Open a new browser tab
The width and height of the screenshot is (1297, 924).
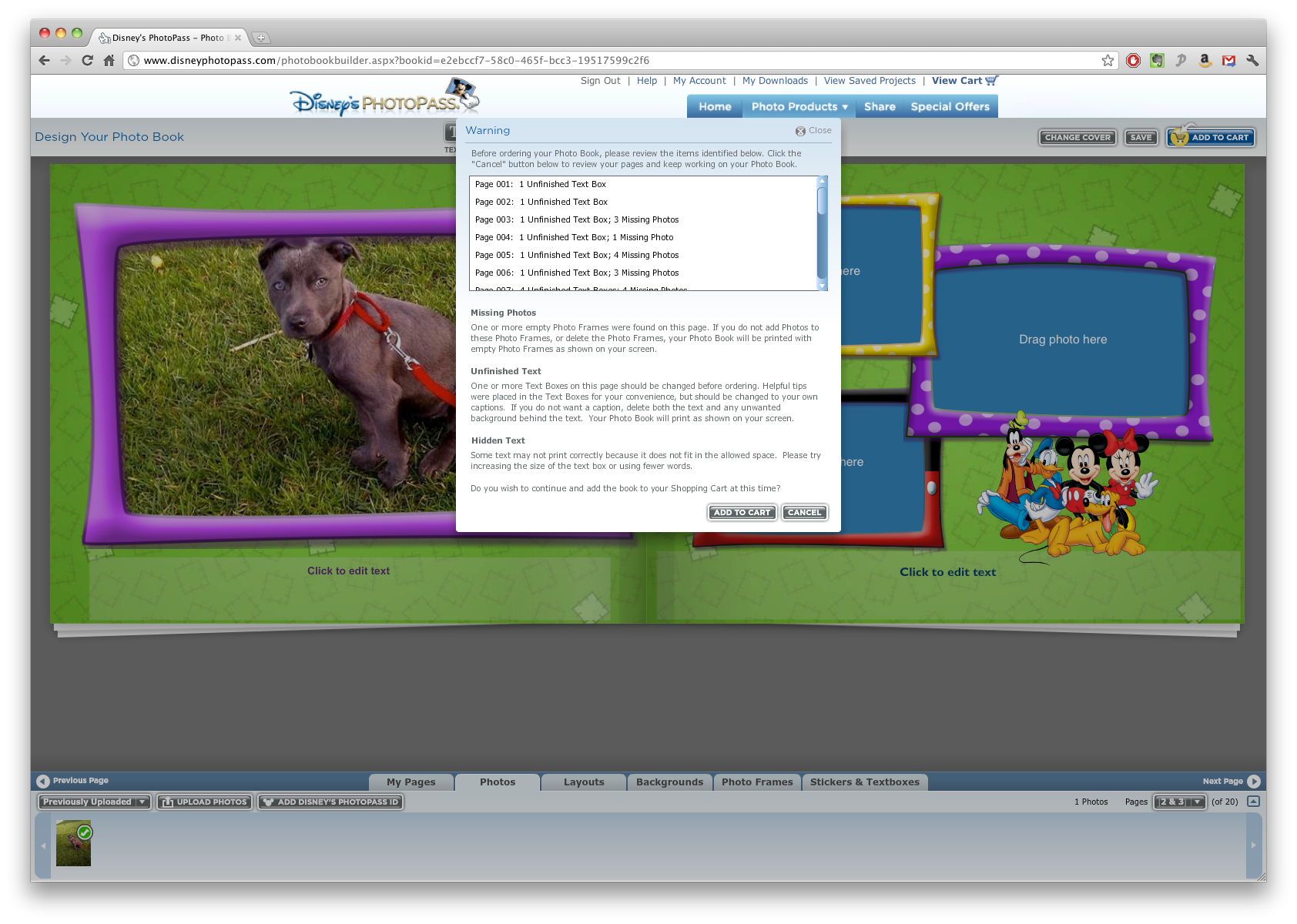coord(260,38)
